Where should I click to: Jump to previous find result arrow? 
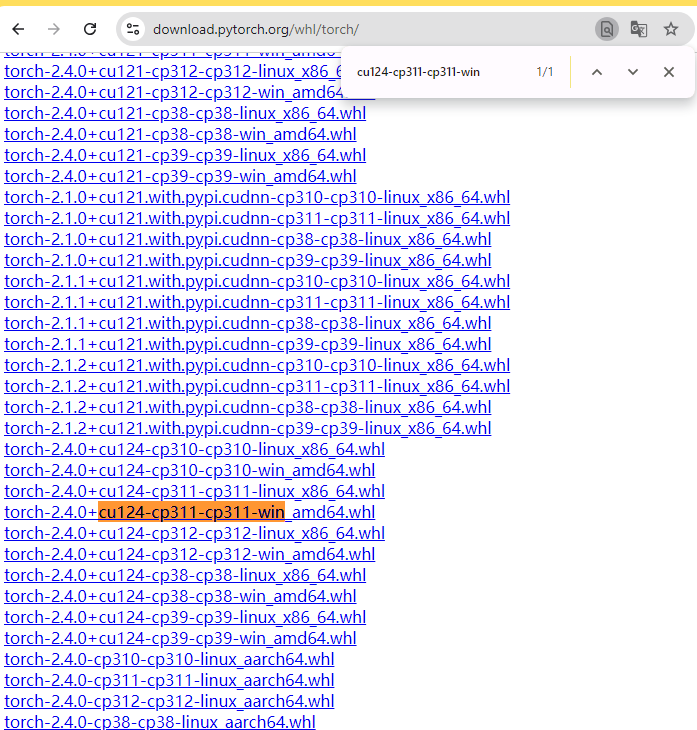pos(597,72)
